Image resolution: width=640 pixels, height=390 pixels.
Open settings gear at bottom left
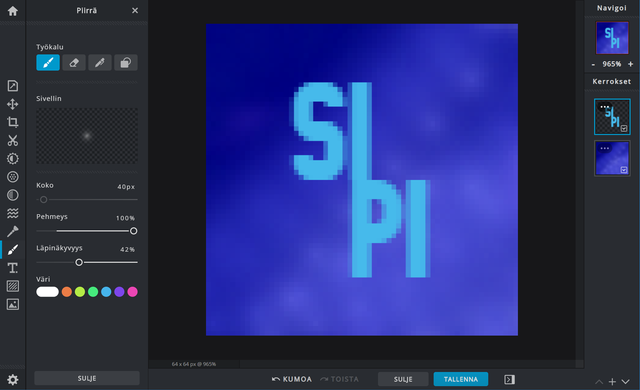[x=13, y=380]
